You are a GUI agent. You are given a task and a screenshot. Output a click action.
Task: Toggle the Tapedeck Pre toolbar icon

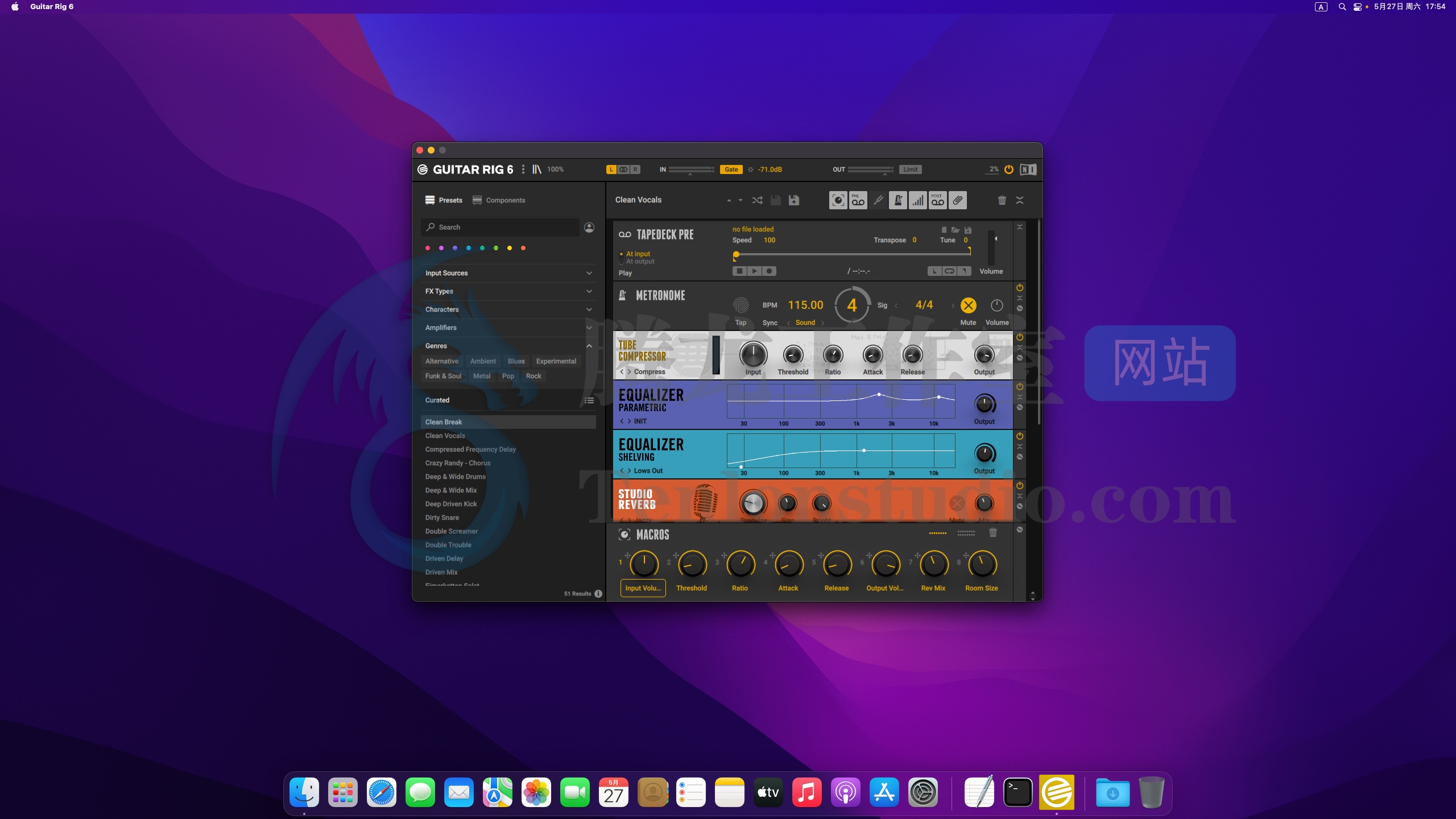pos(858,200)
